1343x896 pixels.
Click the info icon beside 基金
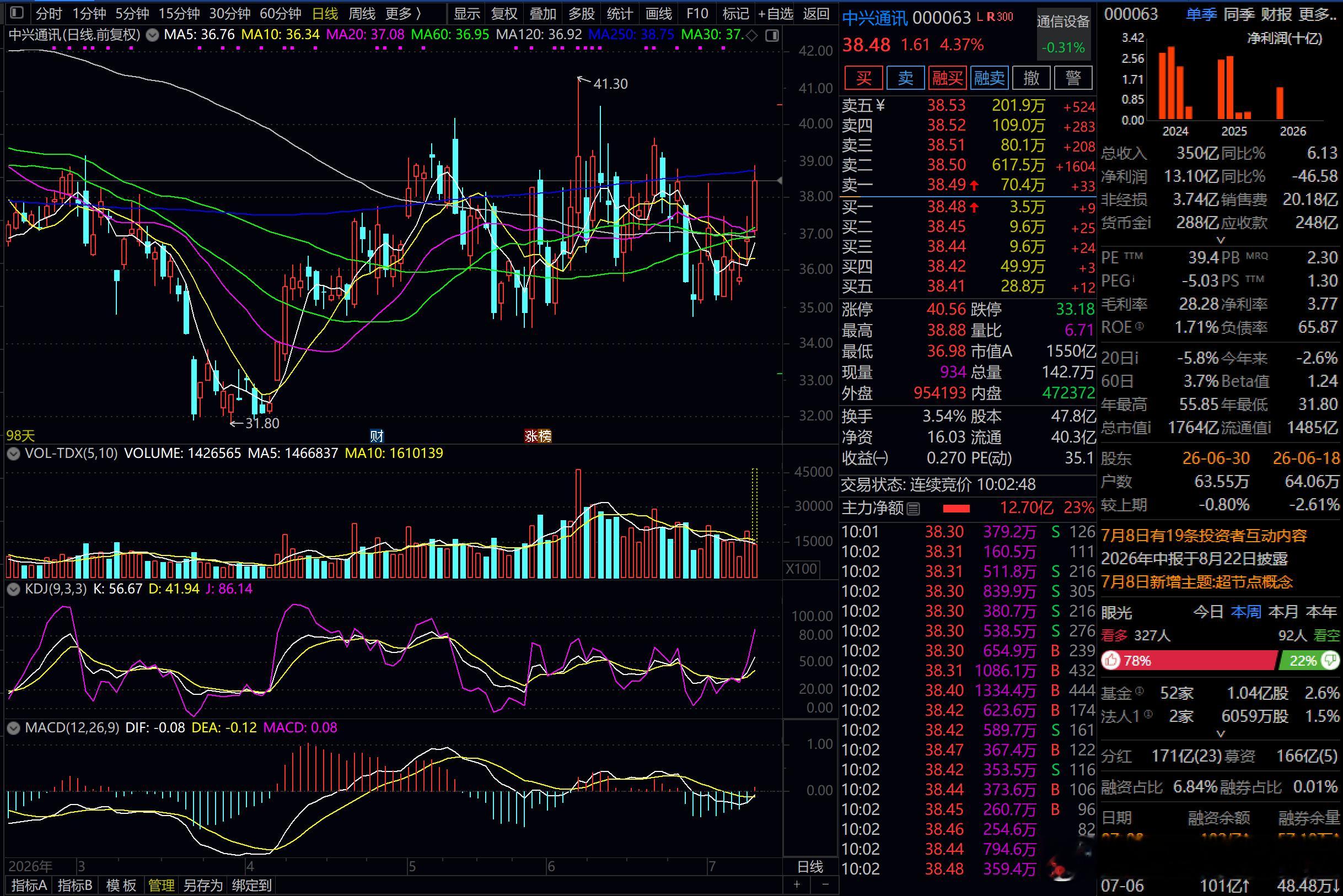(x=1139, y=692)
